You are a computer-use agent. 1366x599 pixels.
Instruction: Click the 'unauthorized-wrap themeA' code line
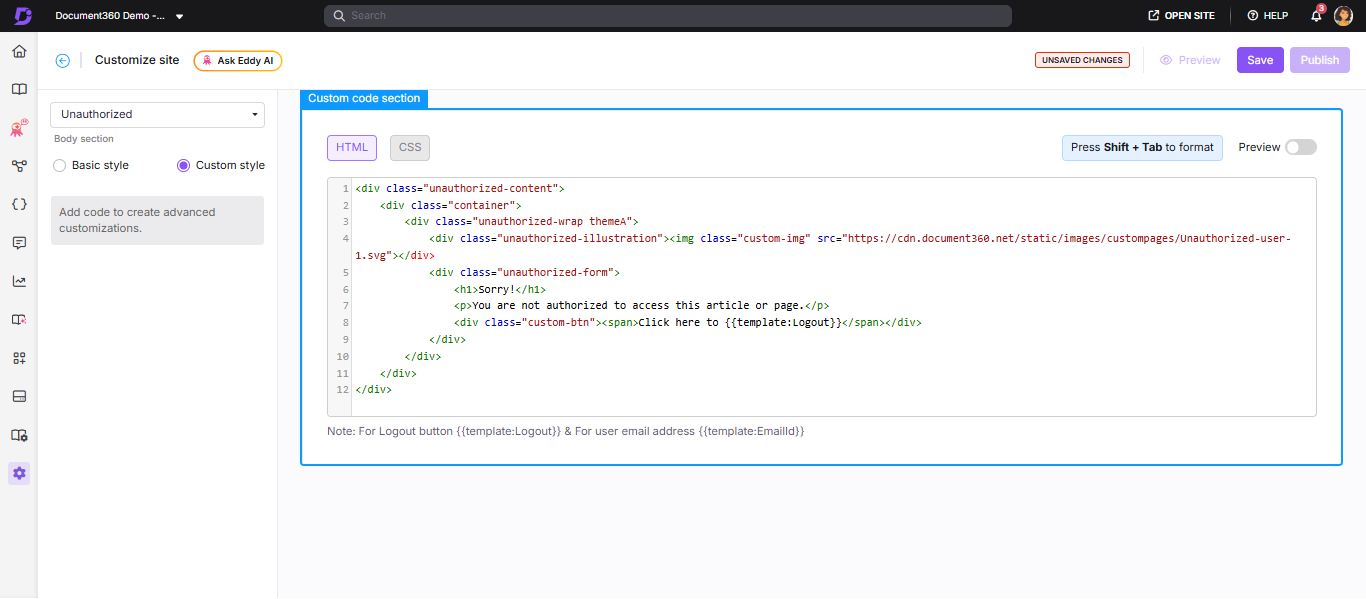point(521,222)
